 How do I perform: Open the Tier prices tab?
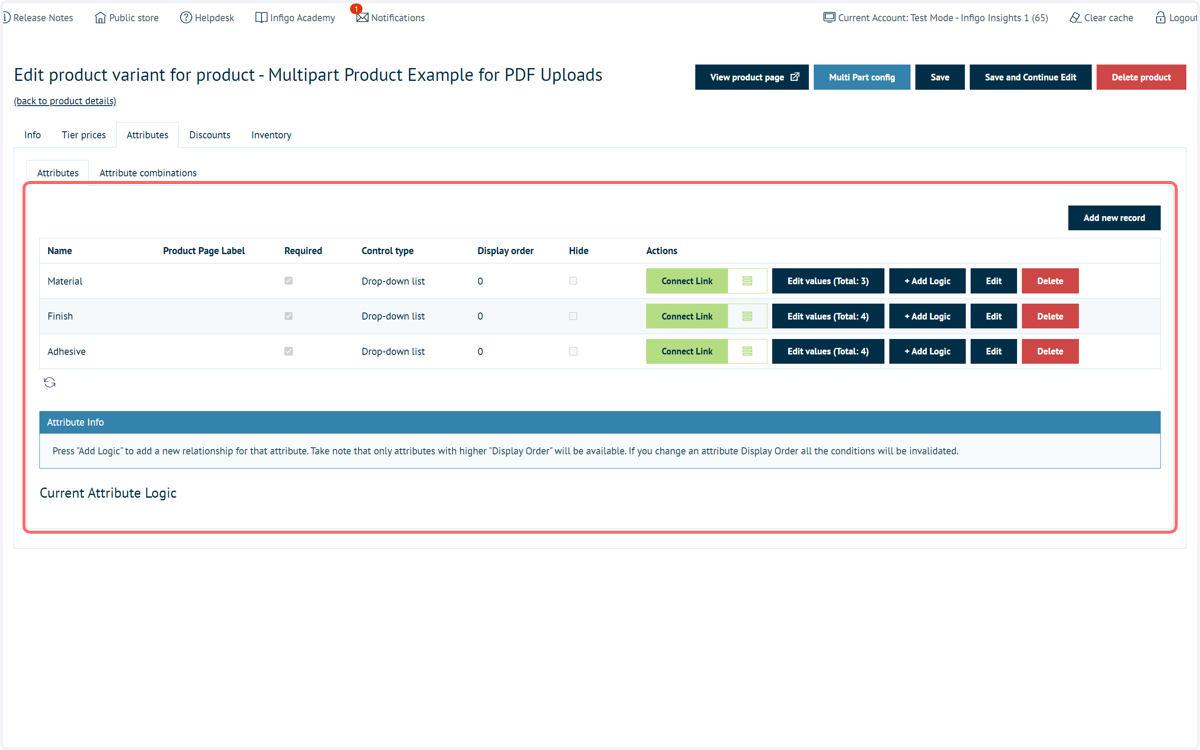click(84, 135)
